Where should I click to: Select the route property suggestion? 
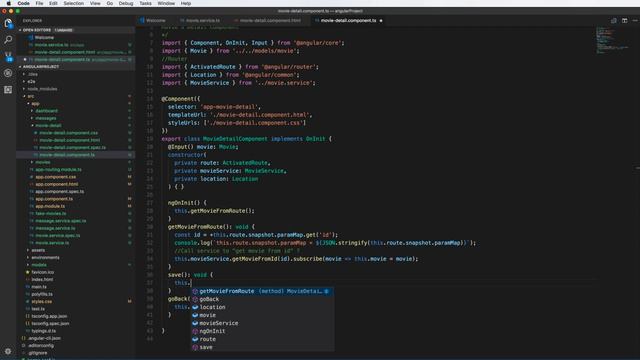point(263,339)
